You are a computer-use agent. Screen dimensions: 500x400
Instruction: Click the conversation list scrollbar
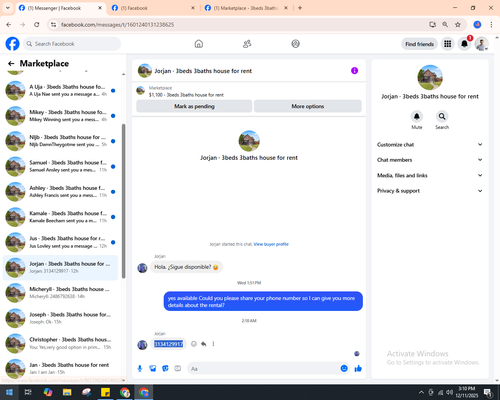[124, 201]
